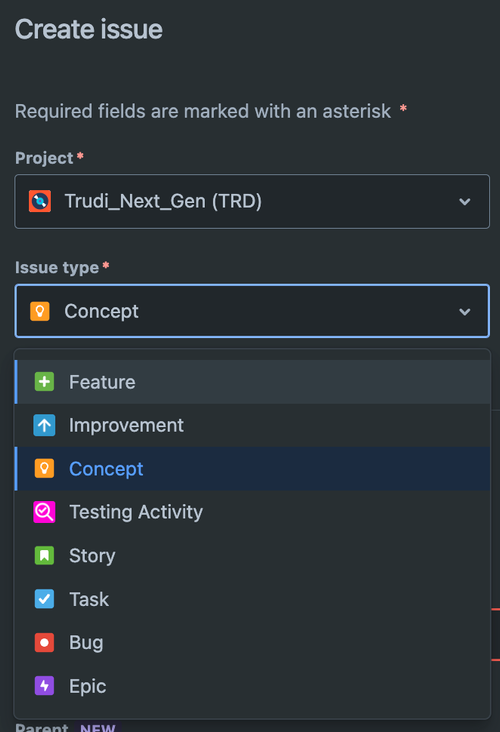500x732 pixels.
Task: Click the Trudi_Next_Gen project avatar icon
Action: [40, 201]
